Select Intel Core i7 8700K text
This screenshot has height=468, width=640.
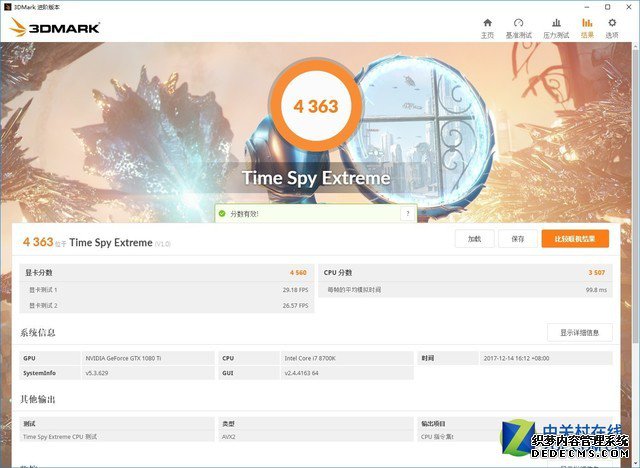310,358
